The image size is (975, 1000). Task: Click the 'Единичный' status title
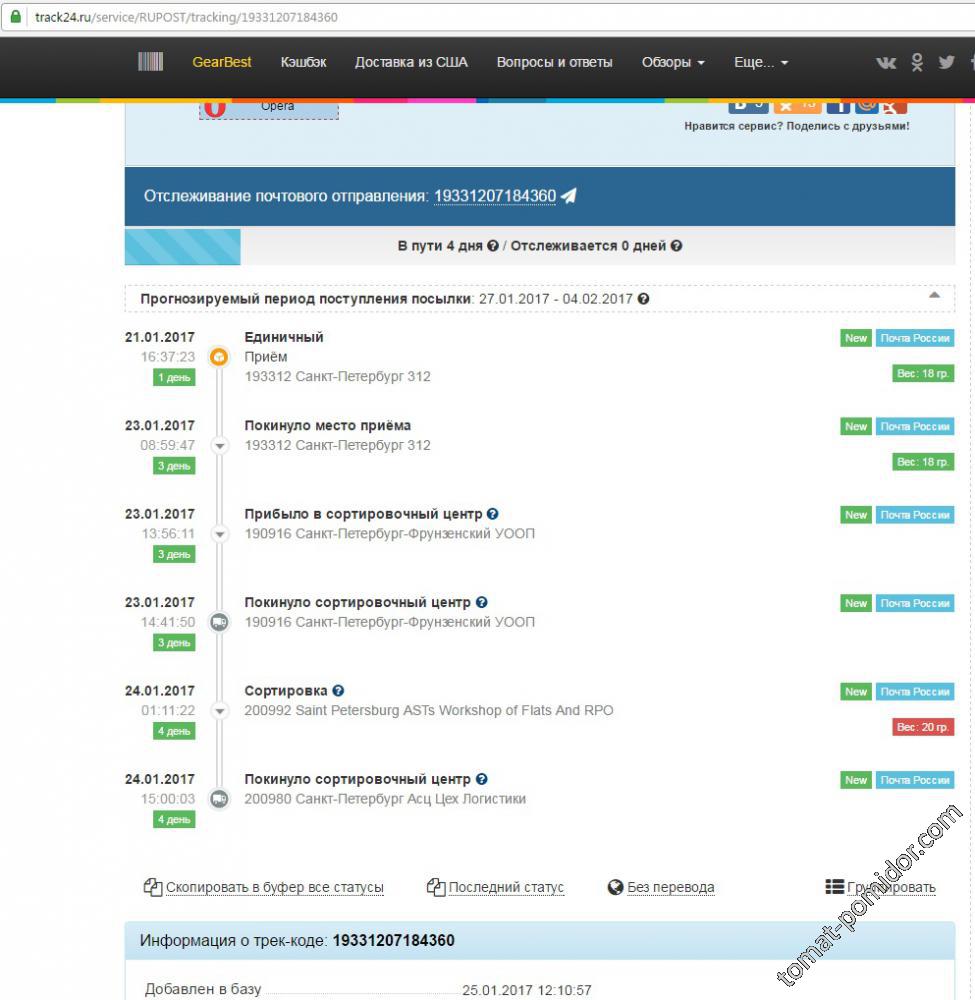[x=284, y=337]
